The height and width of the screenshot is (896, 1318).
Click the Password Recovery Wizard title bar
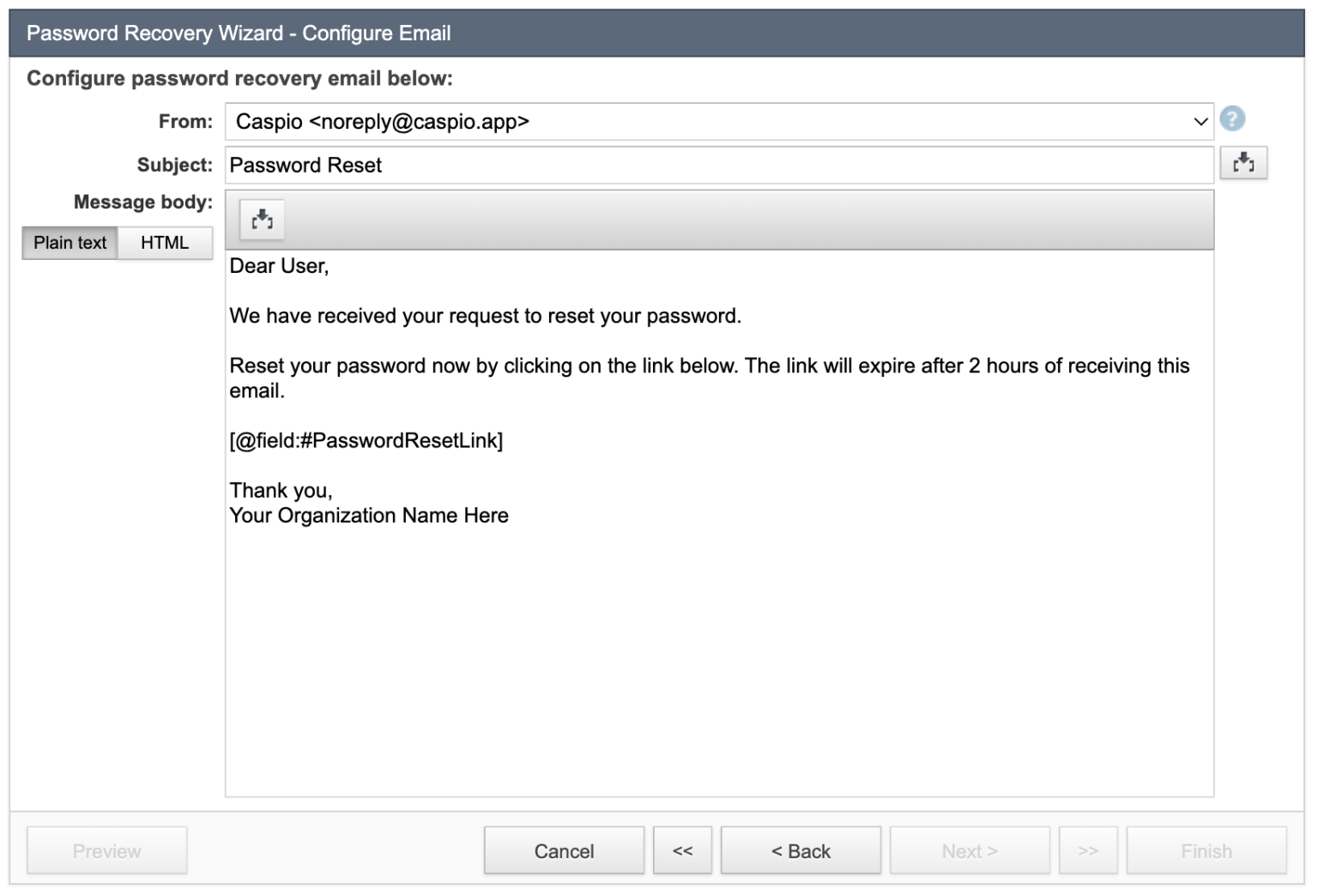point(239,33)
